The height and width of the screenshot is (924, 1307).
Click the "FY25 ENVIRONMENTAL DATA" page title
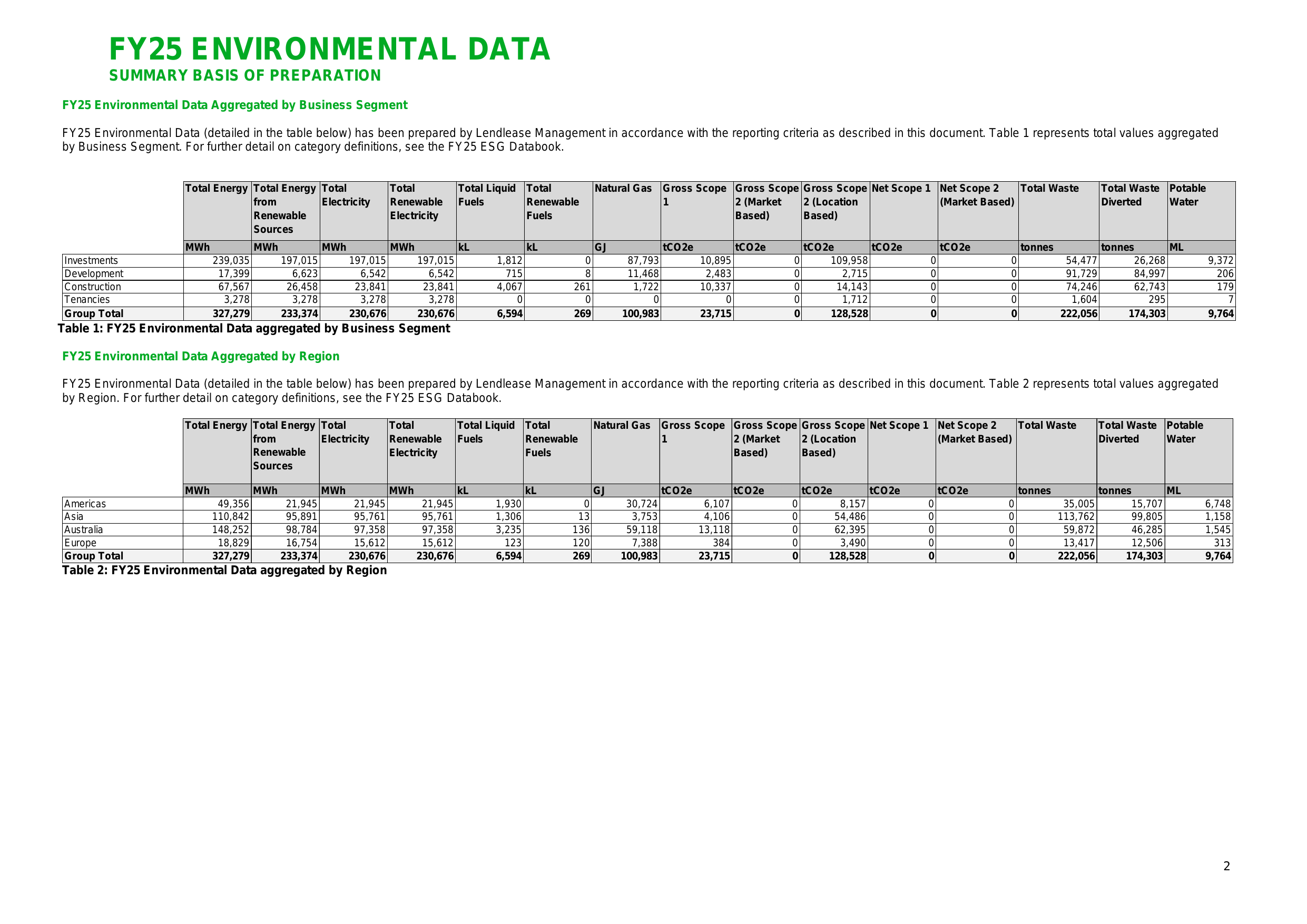pos(330,49)
